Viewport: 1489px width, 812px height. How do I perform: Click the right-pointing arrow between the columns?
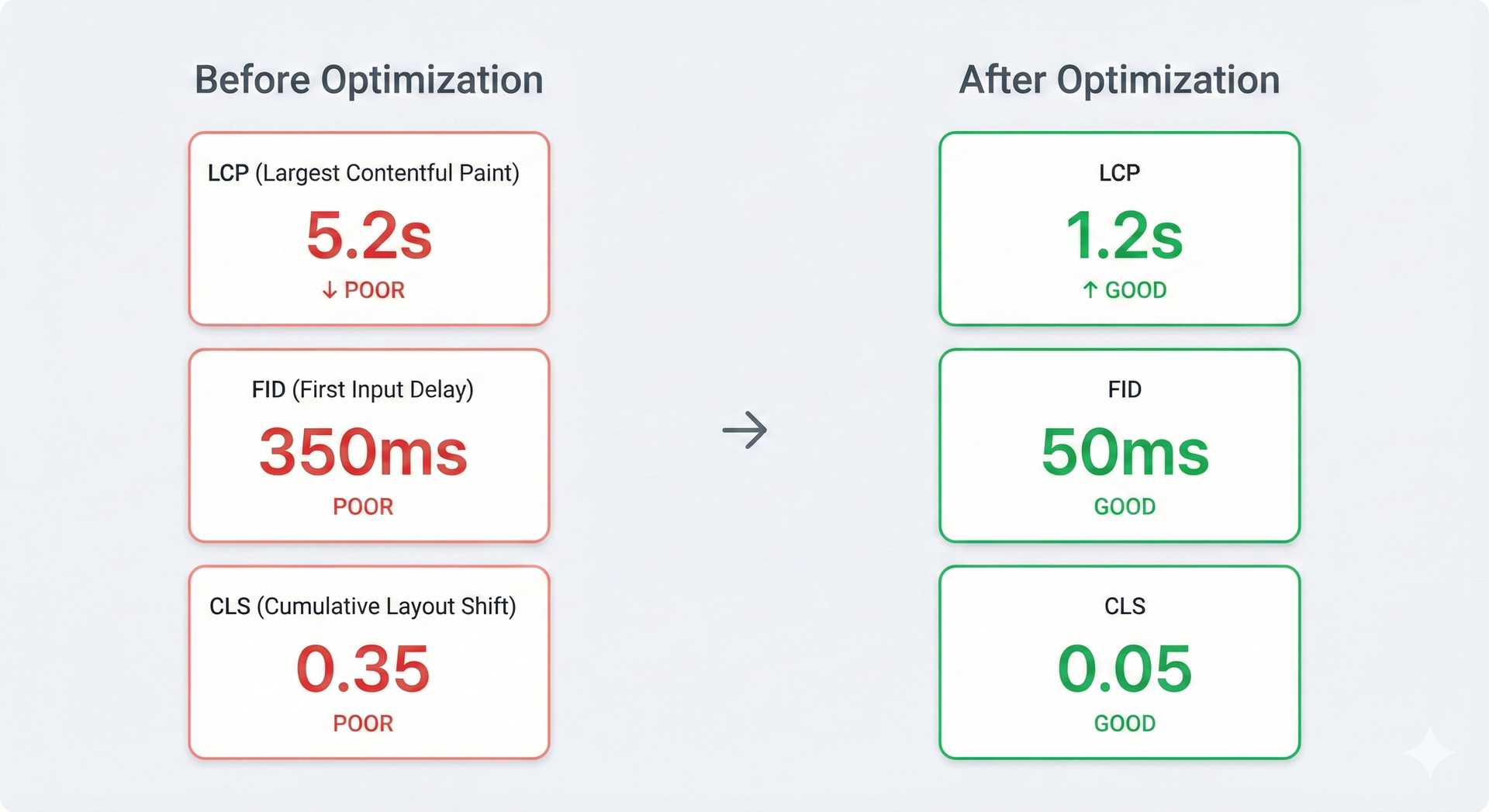[x=744, y=430]
